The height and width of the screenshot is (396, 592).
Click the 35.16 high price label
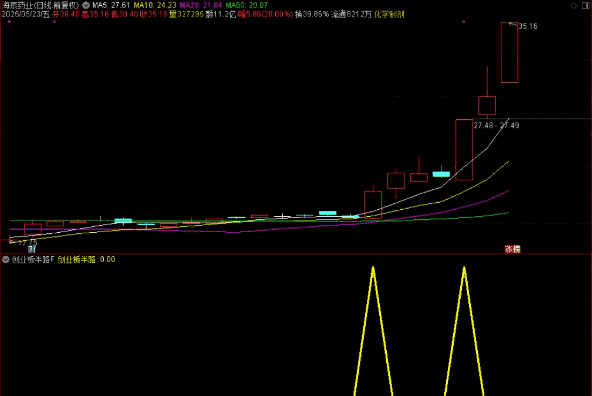(528, 26)
